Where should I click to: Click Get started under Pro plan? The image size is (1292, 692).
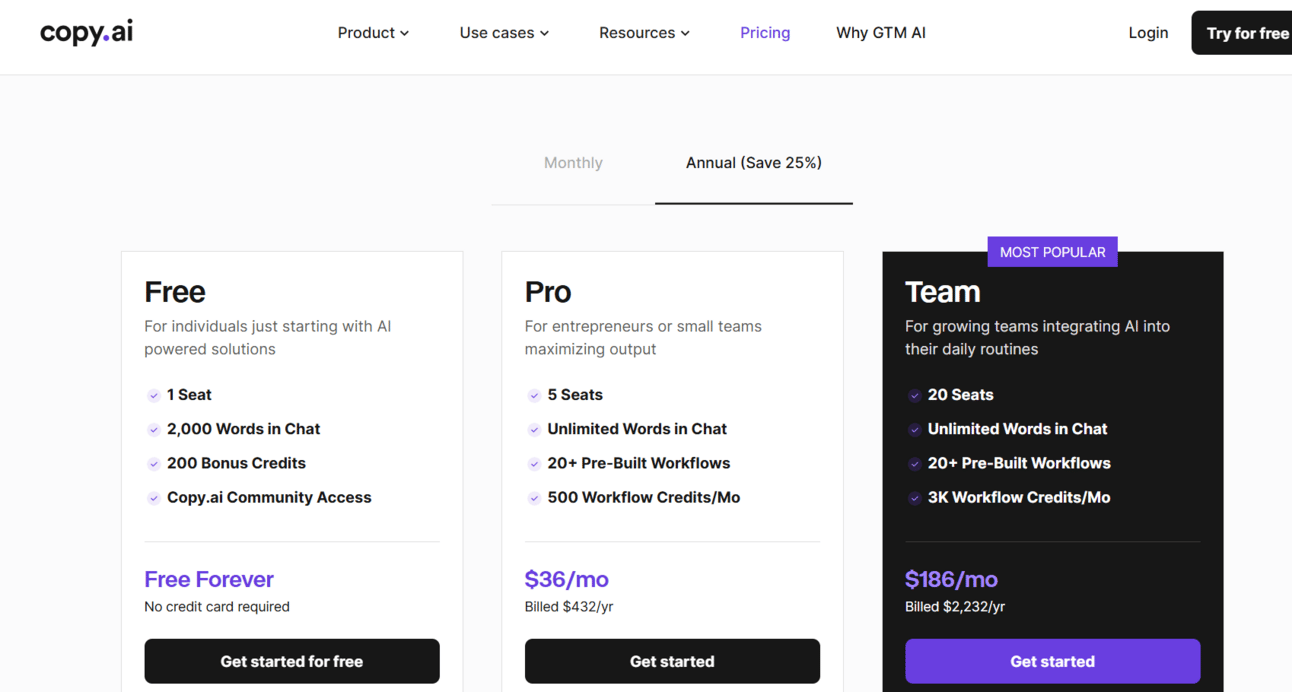(x=672, y=661)
